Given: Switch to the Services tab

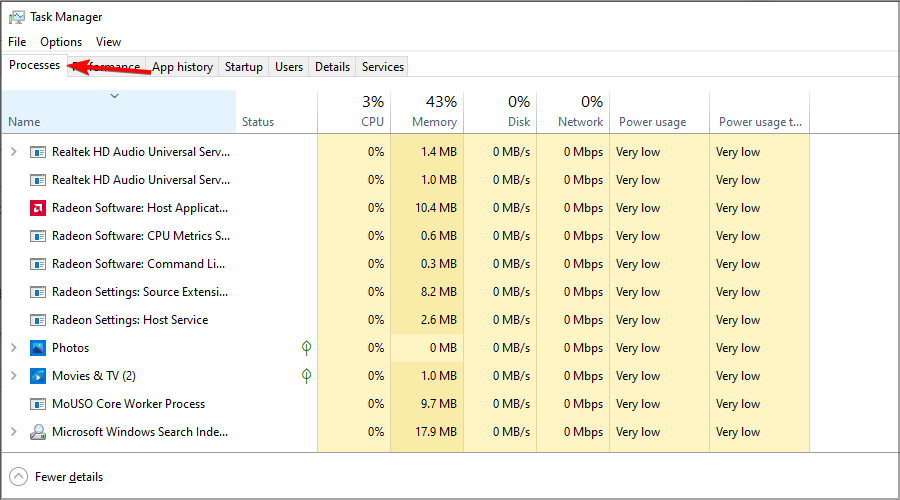Looking at the screenshot, I should [x=383, y=67].
